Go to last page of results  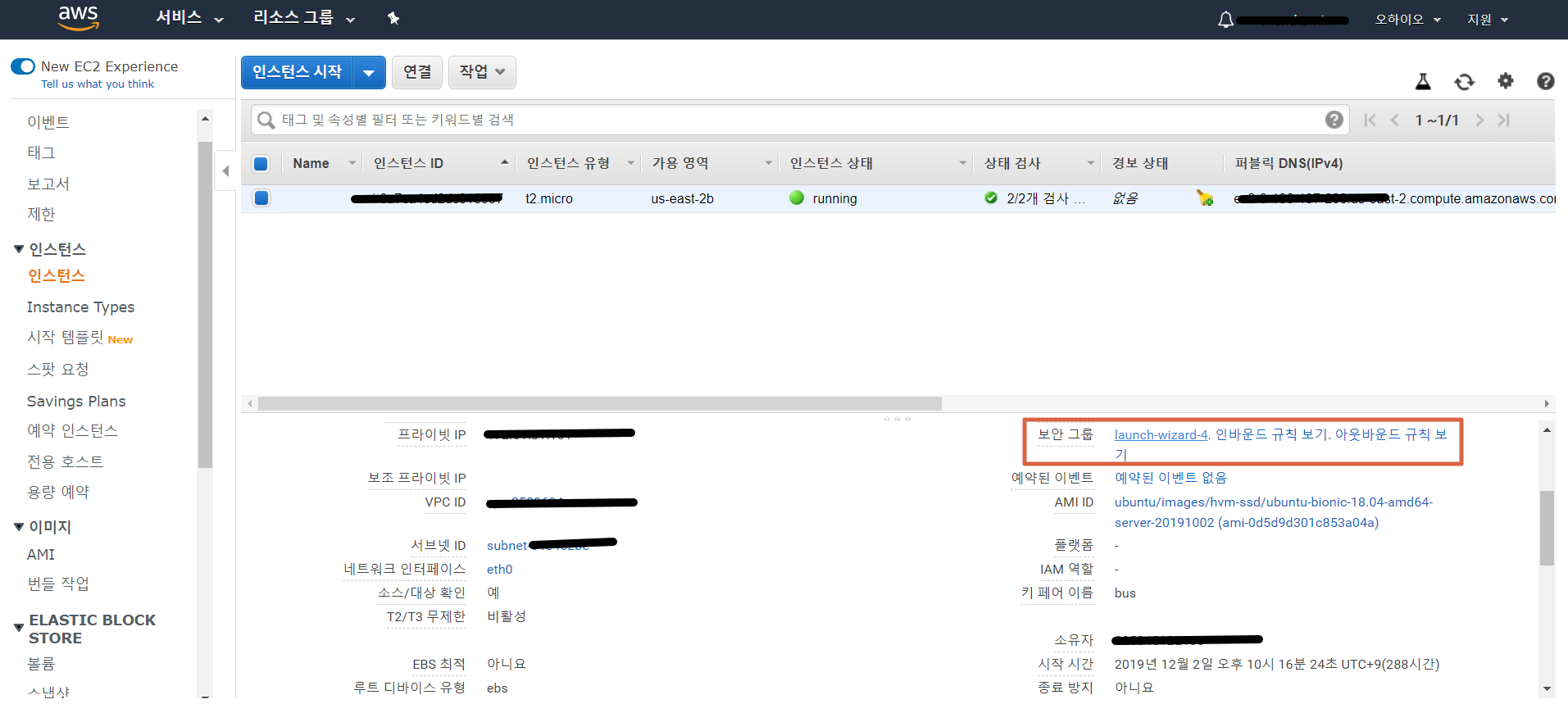[1504, 120]
